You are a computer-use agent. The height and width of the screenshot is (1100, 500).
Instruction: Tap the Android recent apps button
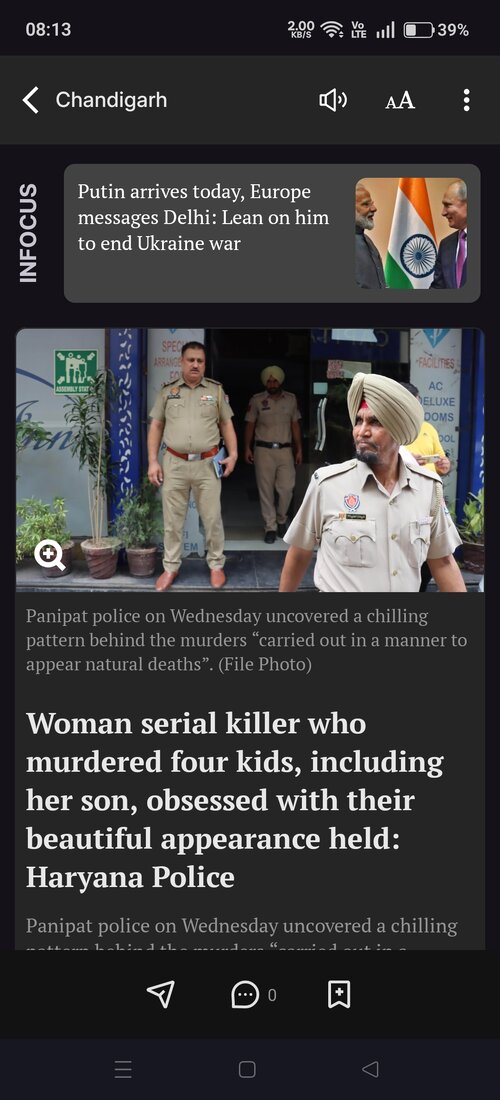tap(123, 1069)
